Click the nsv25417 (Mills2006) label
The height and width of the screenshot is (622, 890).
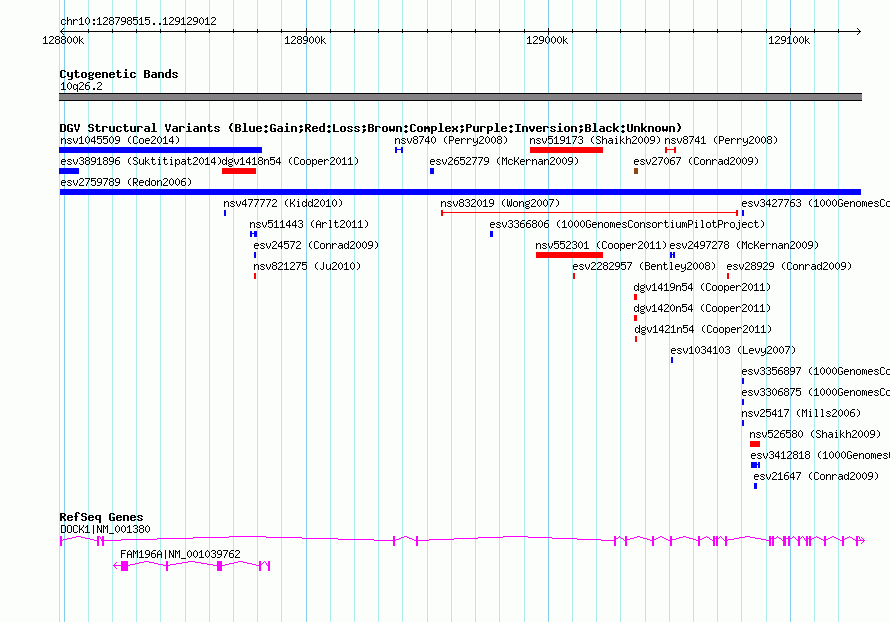(801, 413)
